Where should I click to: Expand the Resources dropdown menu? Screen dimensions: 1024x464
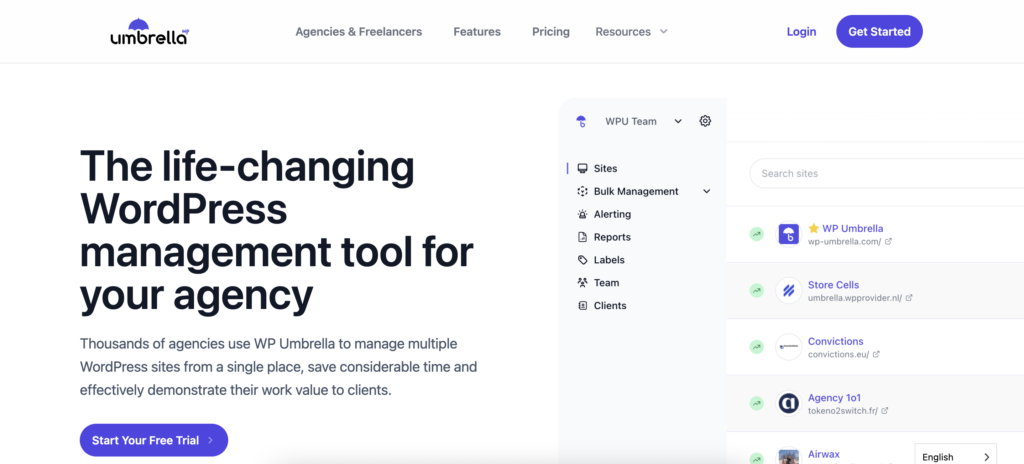tap(632, 31)
